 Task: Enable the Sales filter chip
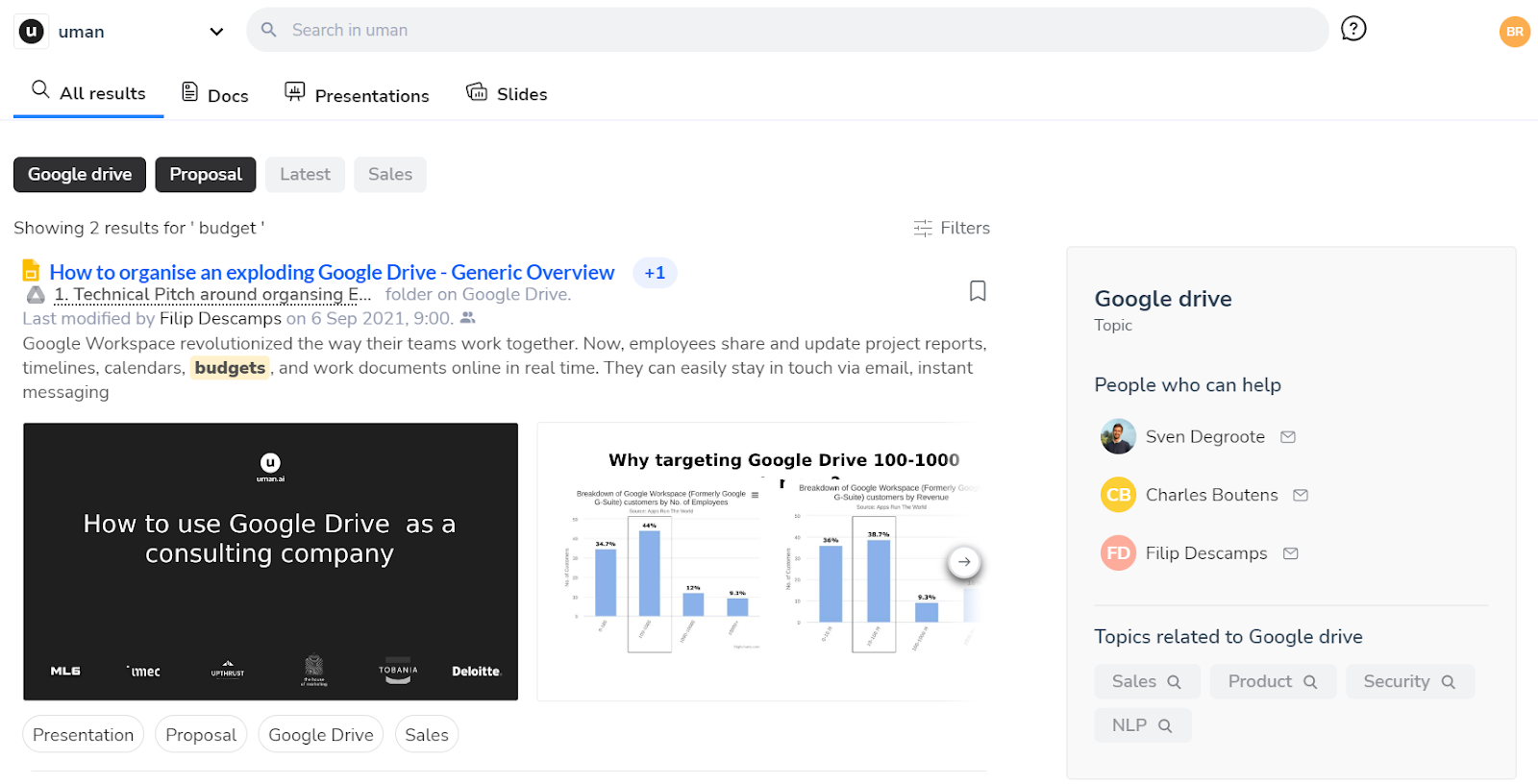390,174
